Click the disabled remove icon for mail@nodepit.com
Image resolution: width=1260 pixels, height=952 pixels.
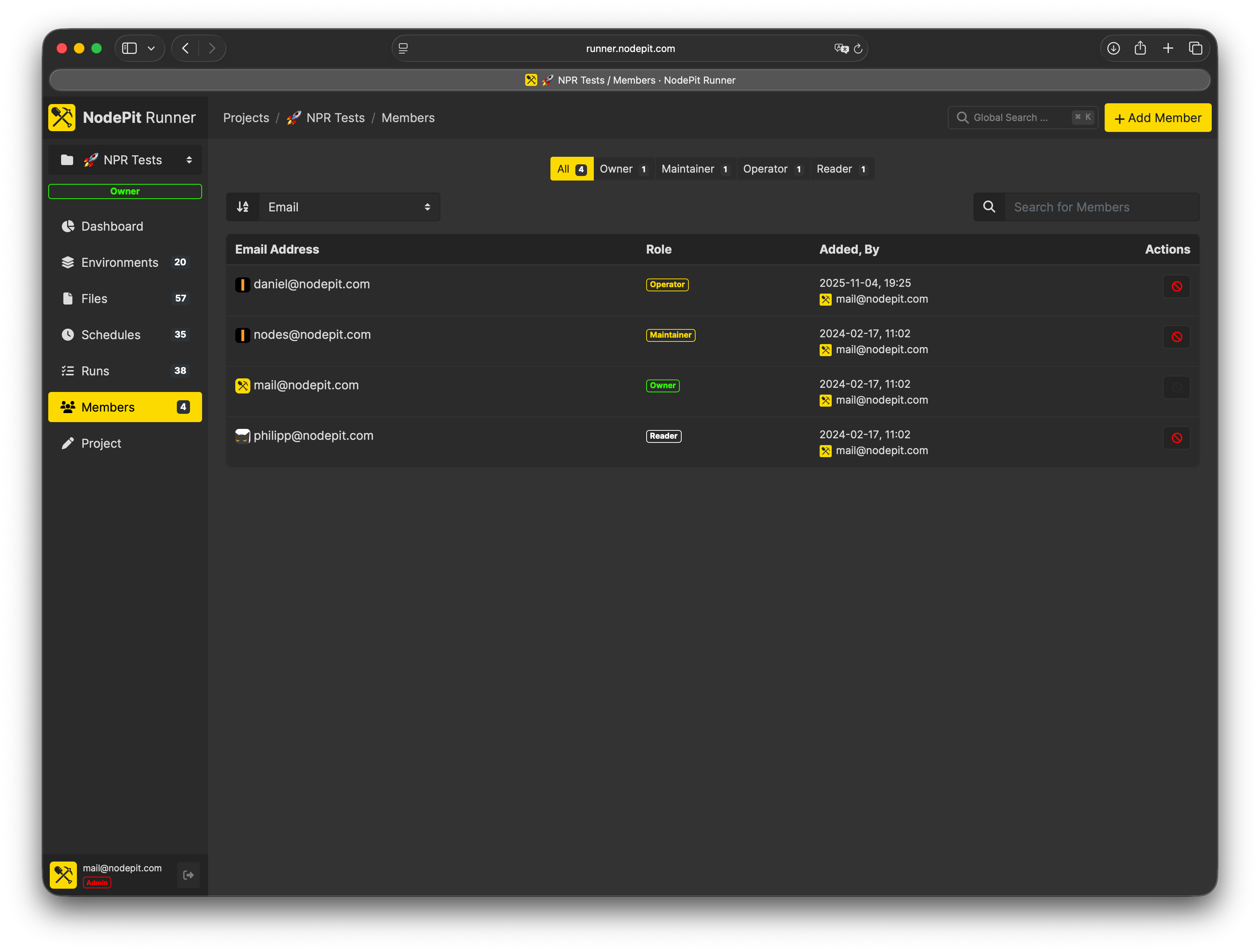[x=1176, y=388]
